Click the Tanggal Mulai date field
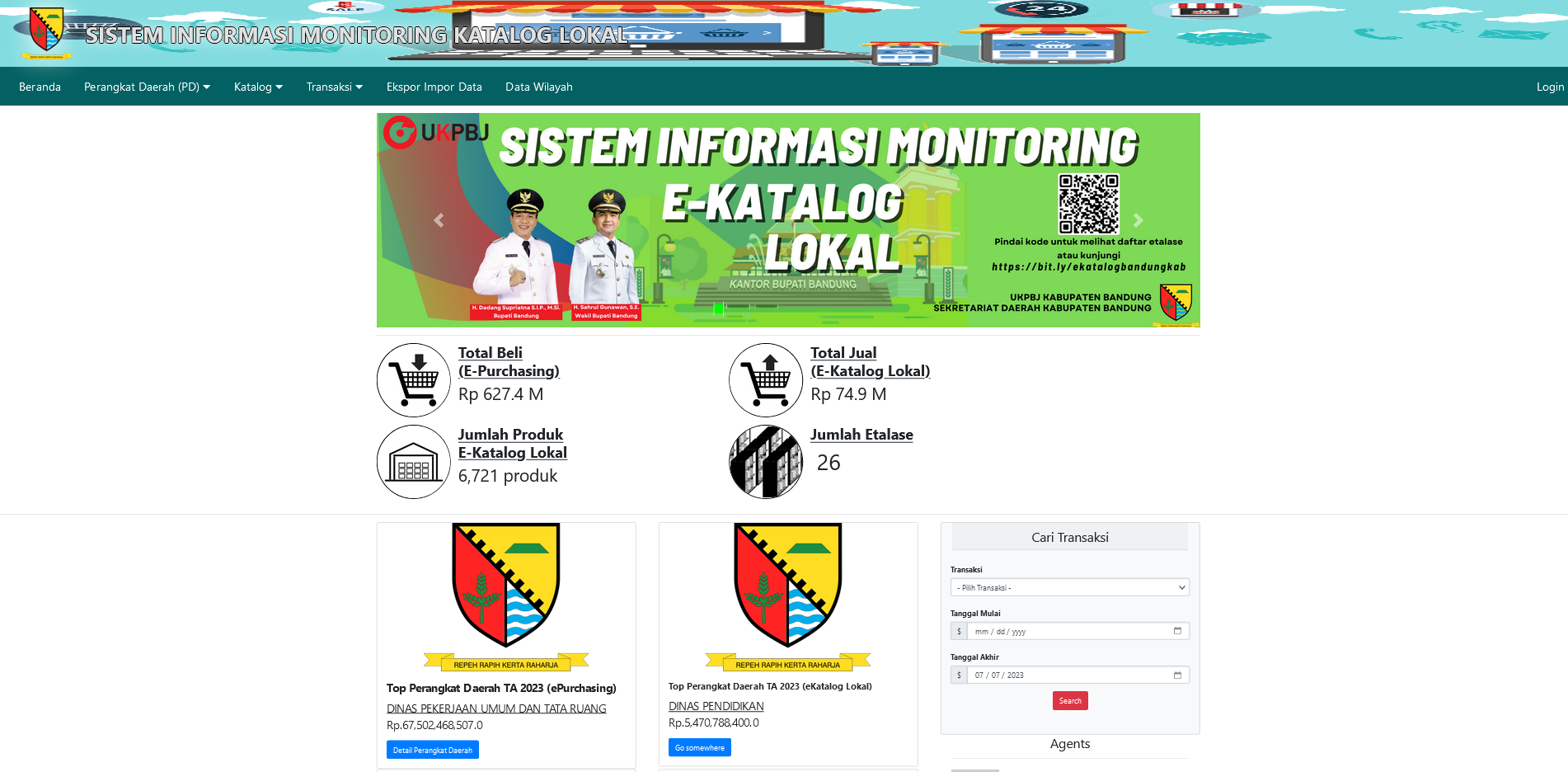Viewport: 1568px width, 772px height. pyautogui.click(x=1068, y=631)
